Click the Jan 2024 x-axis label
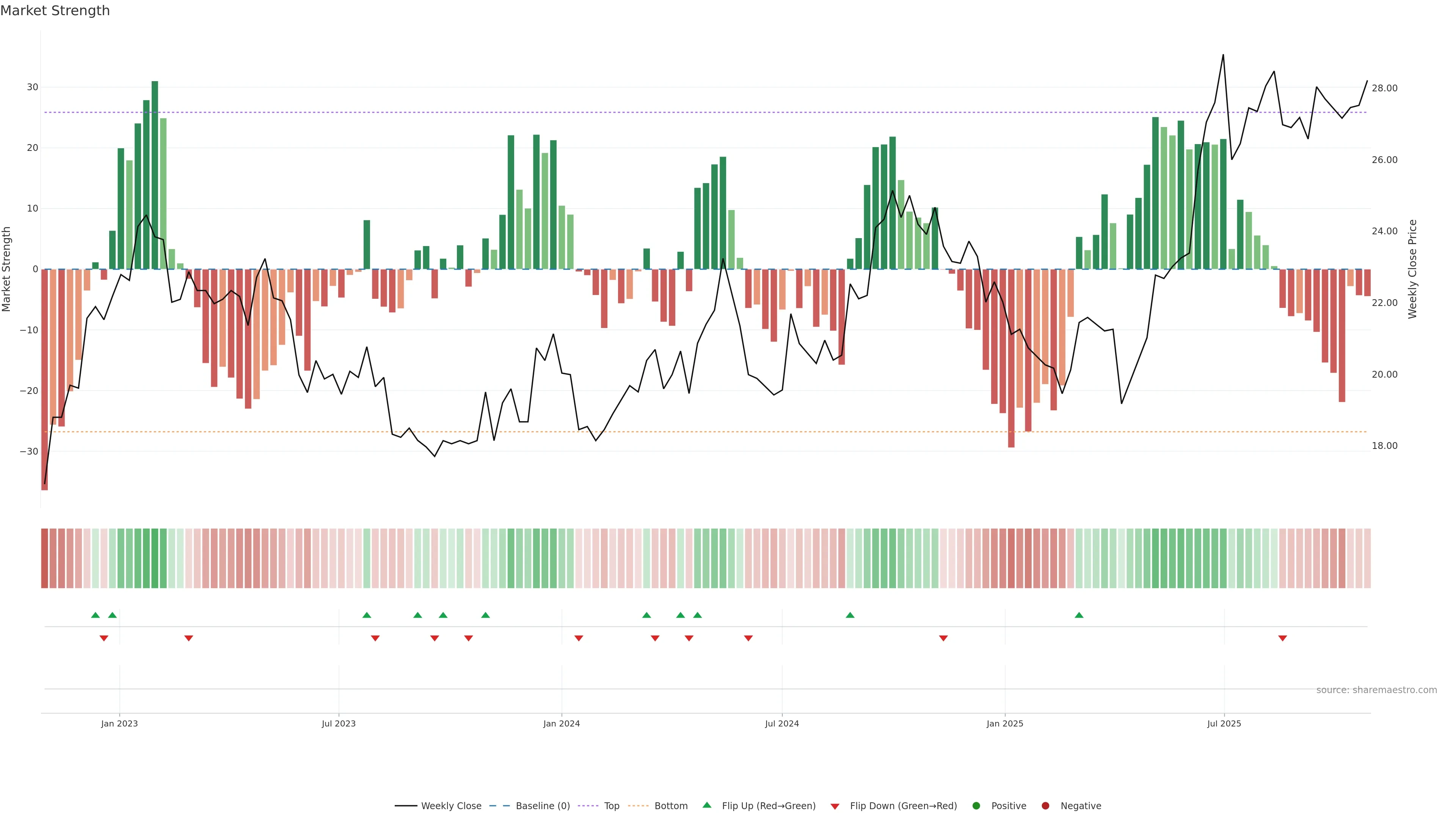The height and width of the screenshot is (819, 1456). [x=561, y=723]
